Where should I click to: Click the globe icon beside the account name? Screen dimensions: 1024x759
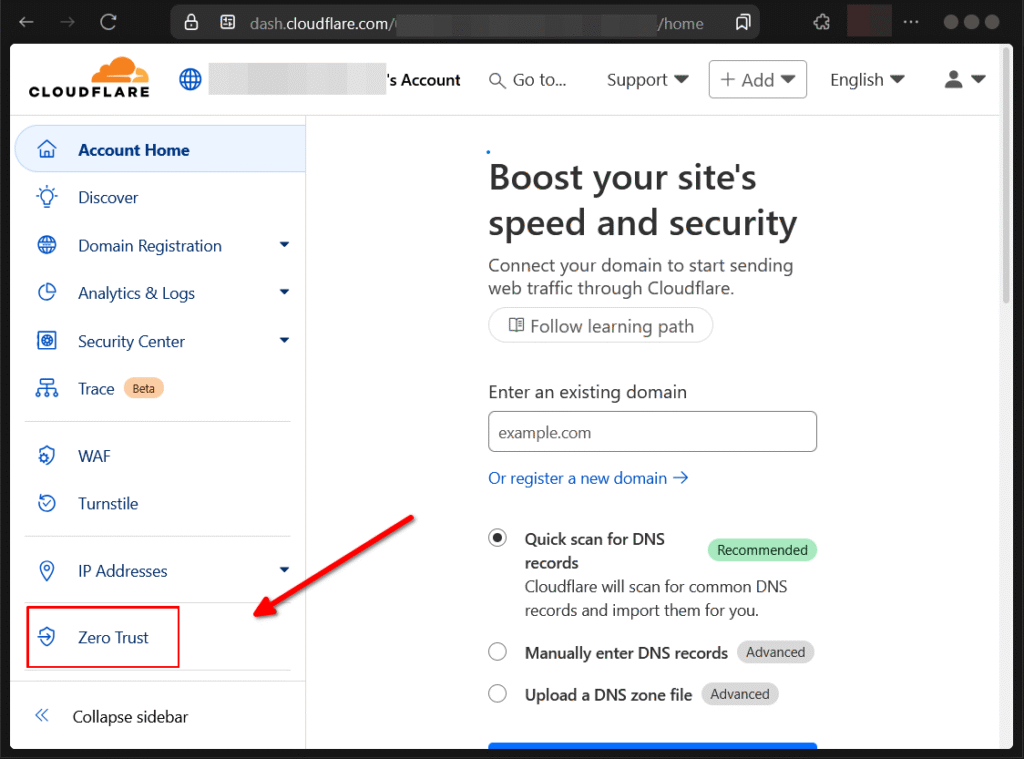tap(190, 79)
